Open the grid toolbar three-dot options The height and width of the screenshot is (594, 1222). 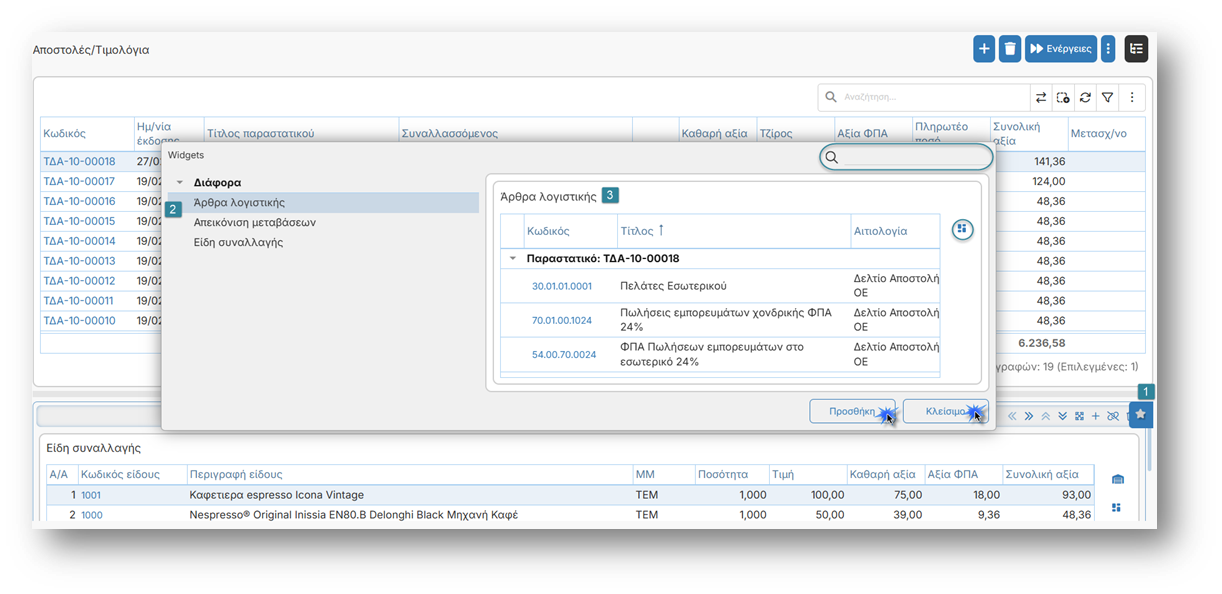pos(1132,97)
